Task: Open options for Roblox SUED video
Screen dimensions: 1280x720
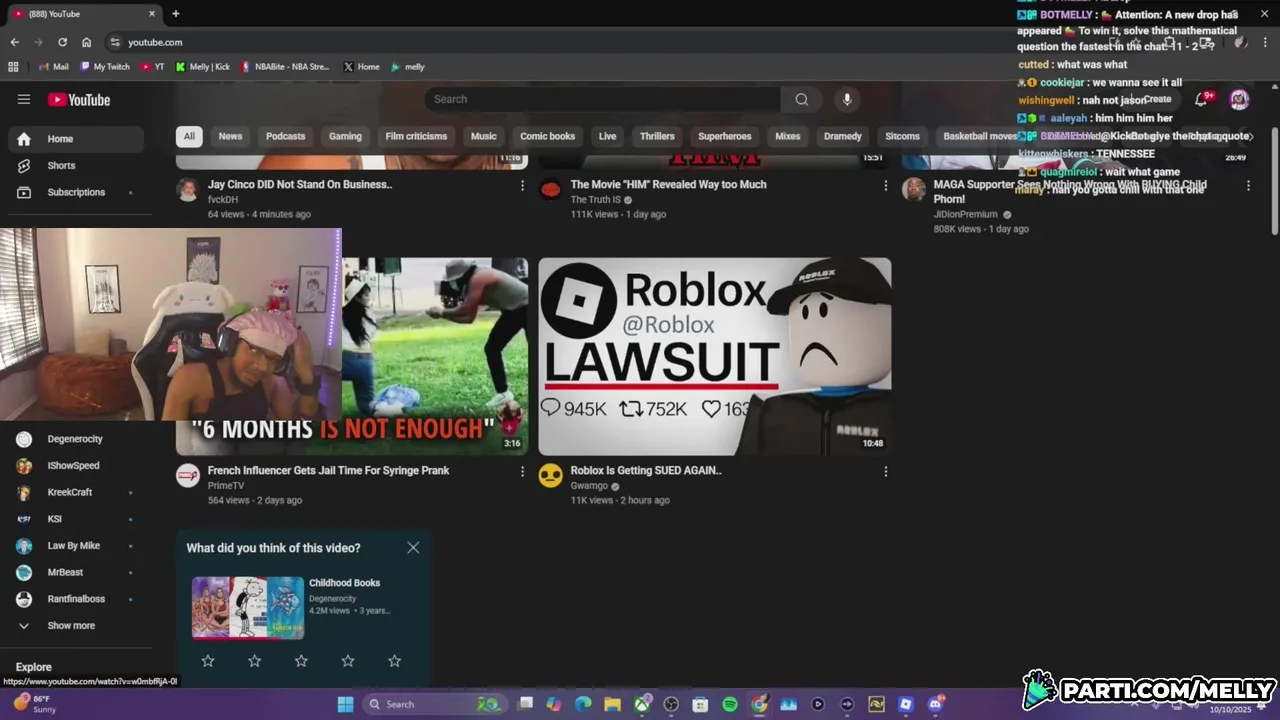Action: tap(885, 471)
